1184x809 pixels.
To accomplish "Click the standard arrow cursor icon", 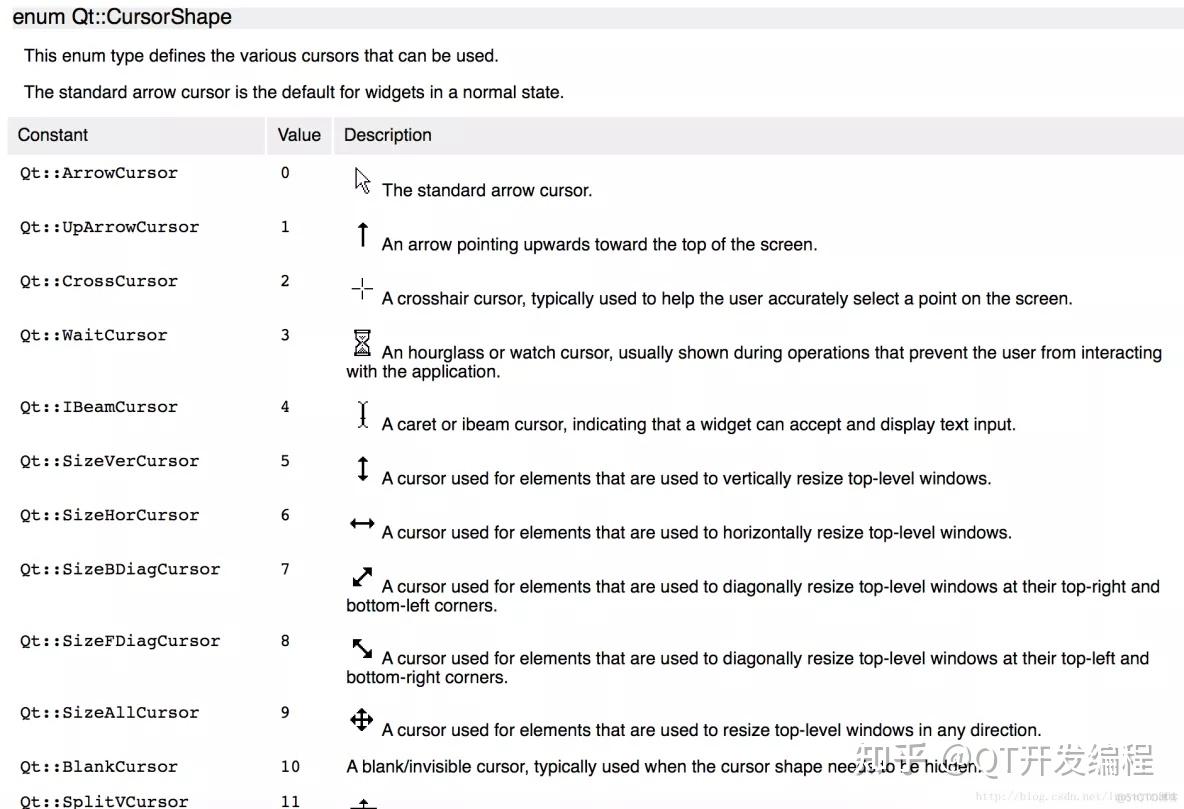I will 362,181.
